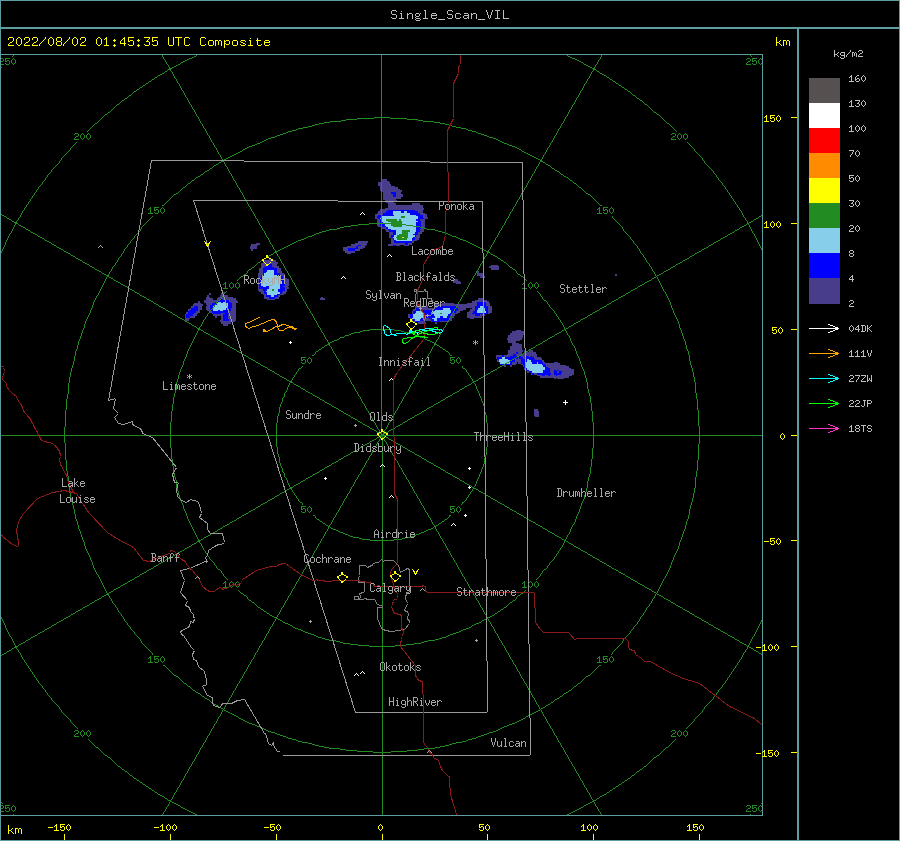The image size is (900, 841).
Task: Click the magenta 18TS track arrow
Action: click(x=824, y=428)
